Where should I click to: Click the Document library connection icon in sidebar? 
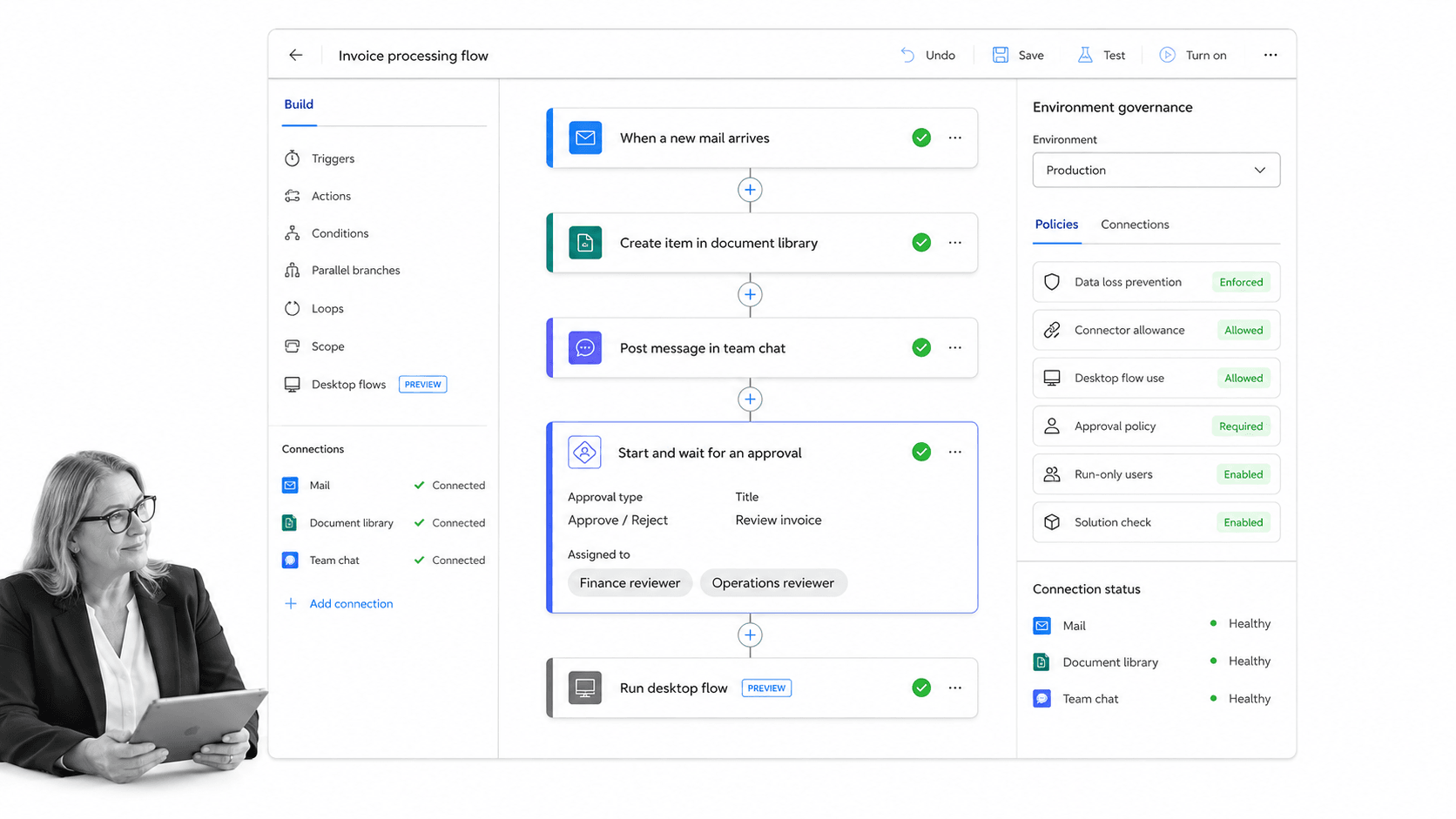[290, 523]
